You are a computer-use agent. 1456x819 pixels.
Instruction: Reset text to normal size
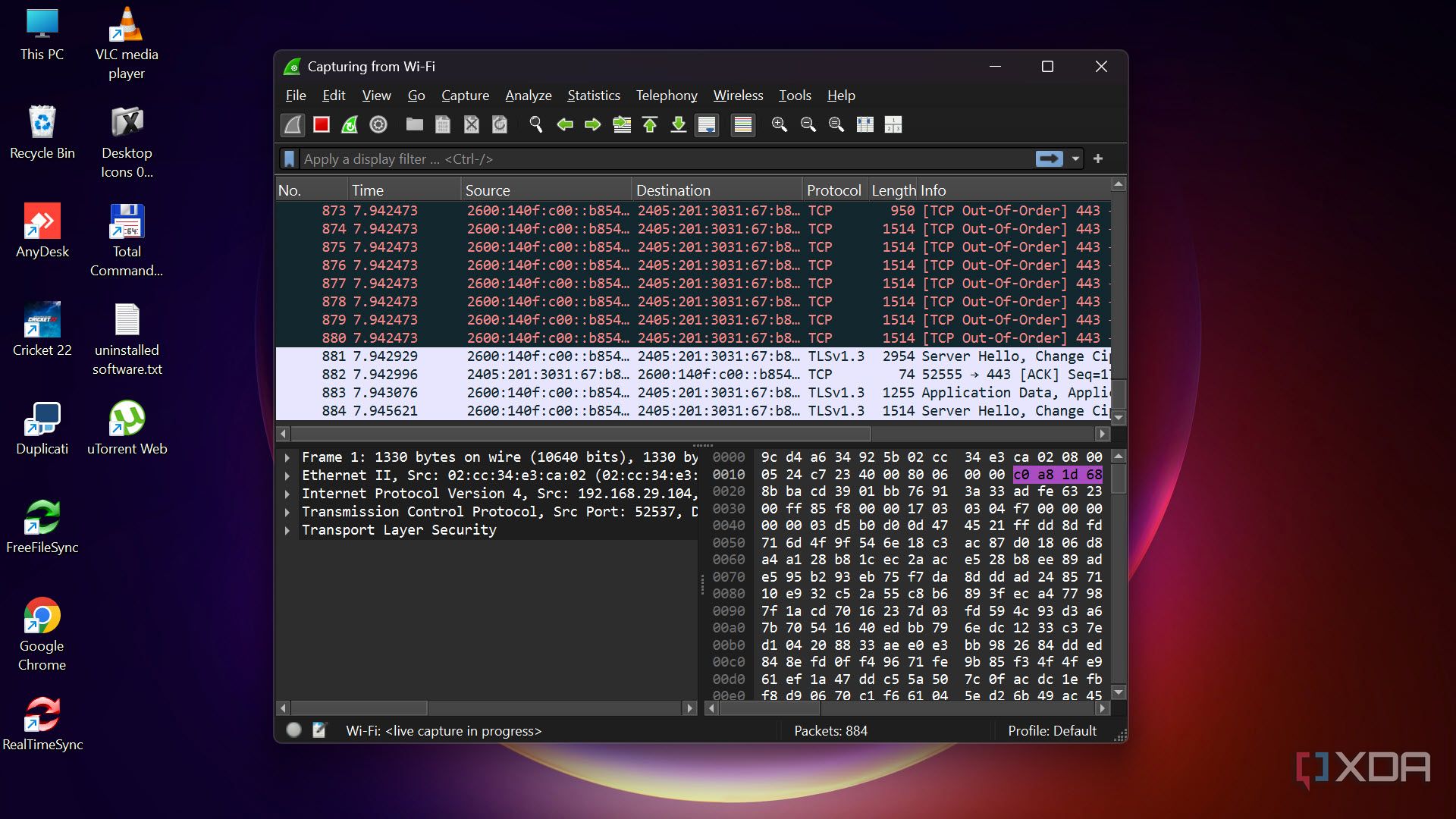click(836, 124)
